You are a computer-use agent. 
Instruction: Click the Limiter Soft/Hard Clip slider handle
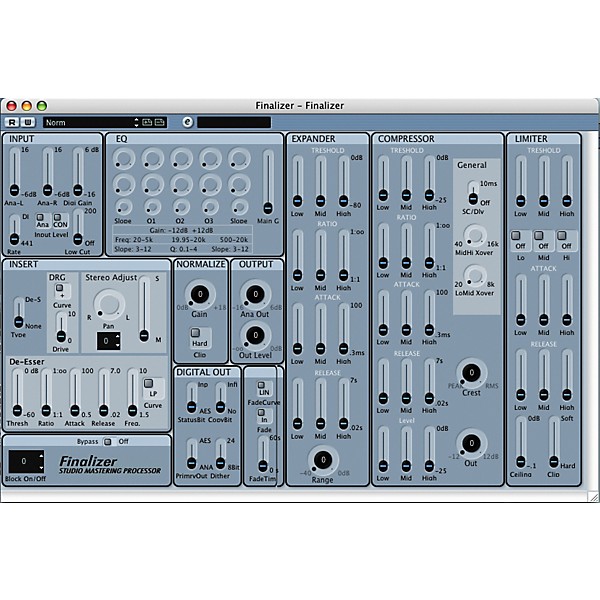[554, 461]
